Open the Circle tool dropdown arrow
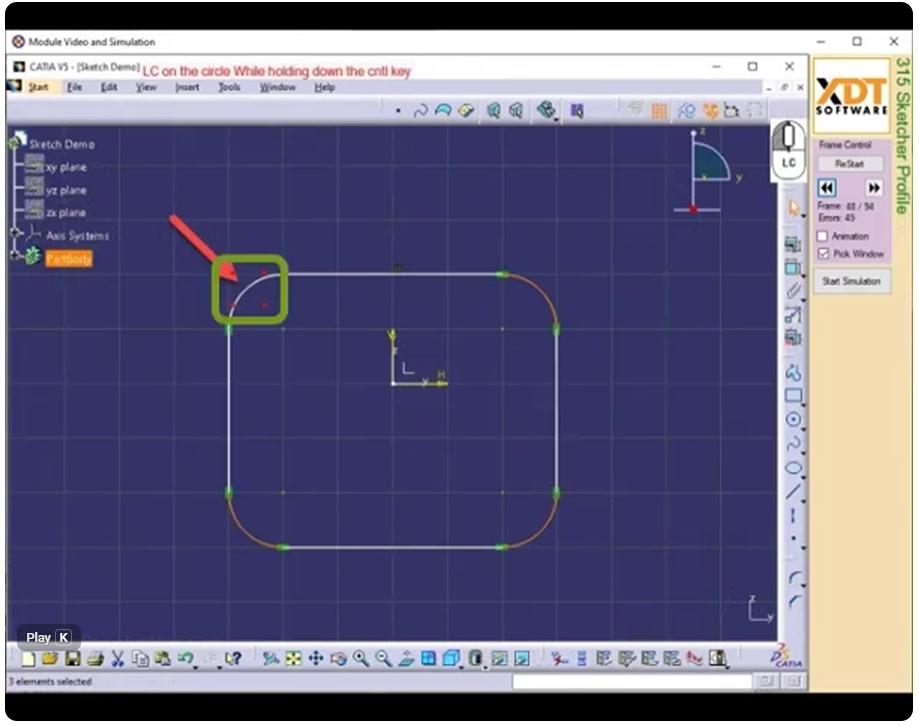The width and height of the screenshot is (919, 726). tap(804, 428)
